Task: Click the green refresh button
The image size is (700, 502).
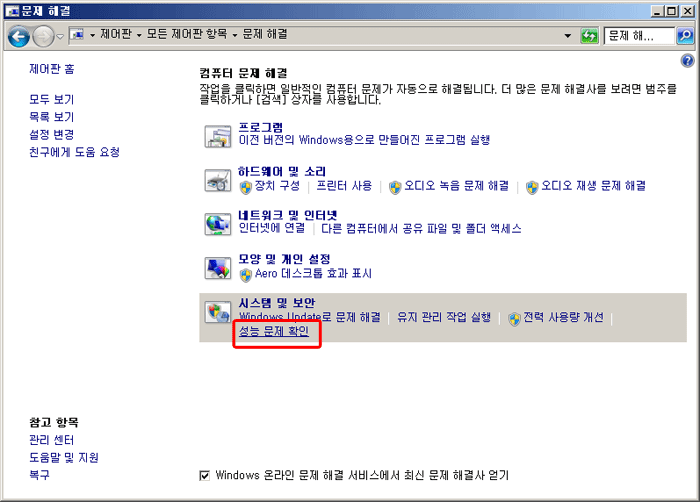Action: coord(589,36)
